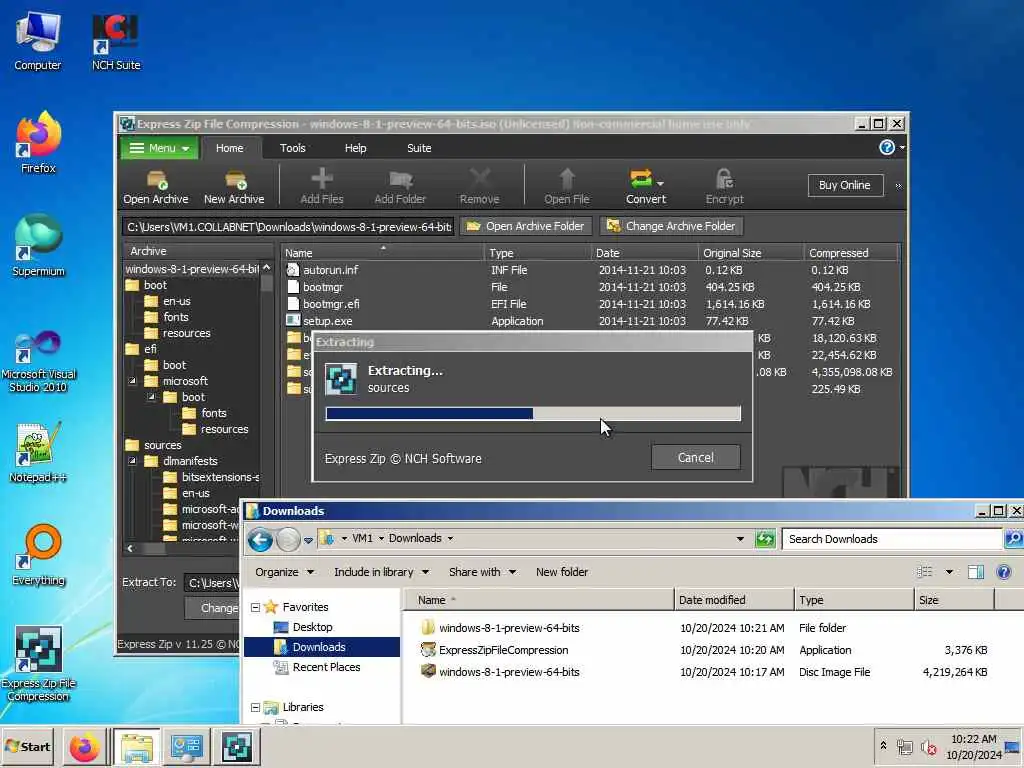Click the Add Files toolbar icon
The height and width of the screenshot is (768, 1024).
321,186
